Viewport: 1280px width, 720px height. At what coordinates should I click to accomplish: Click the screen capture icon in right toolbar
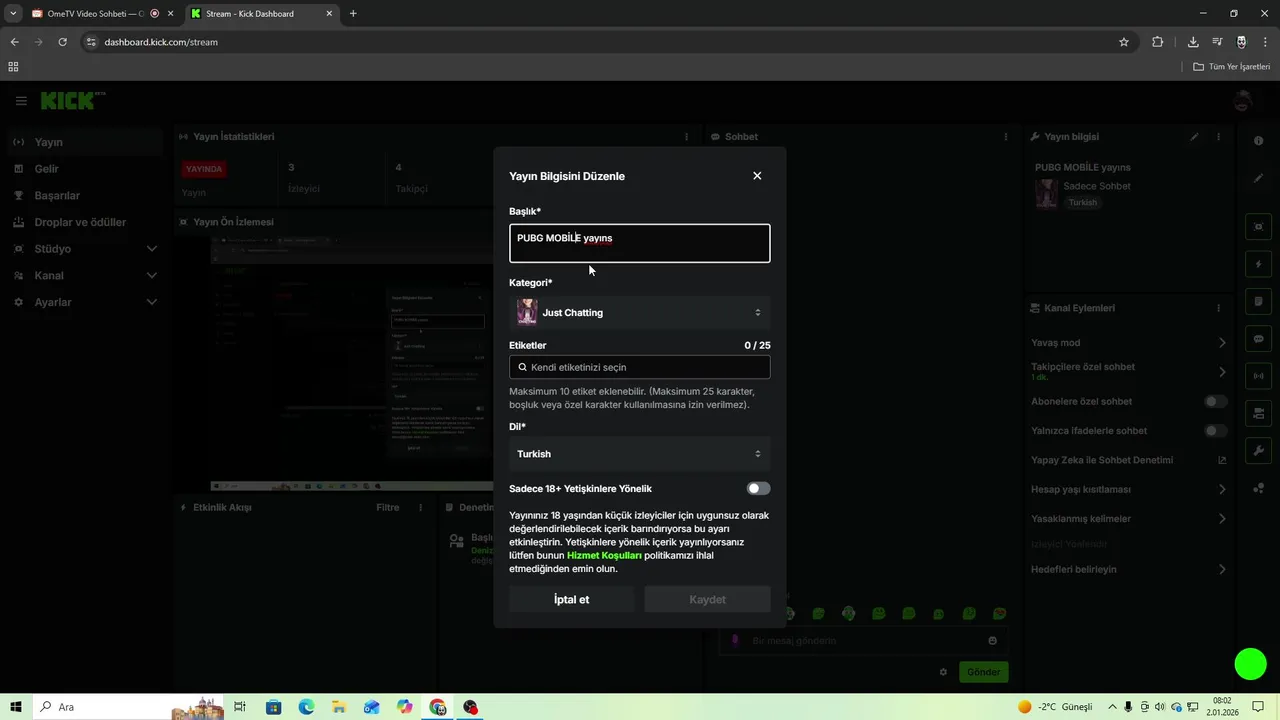(x=1259, y=227)
